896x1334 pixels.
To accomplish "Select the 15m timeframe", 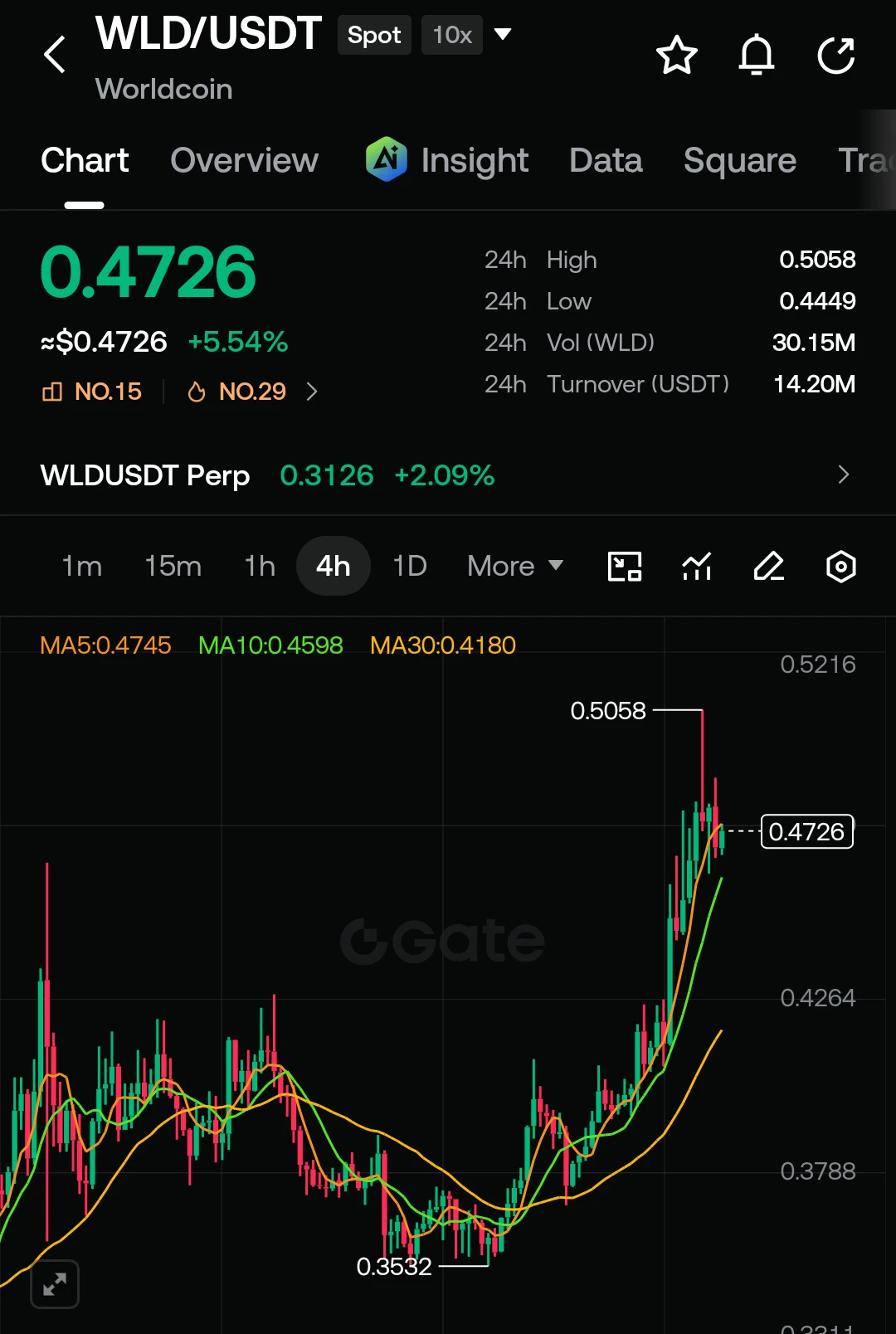I will click(173, 566).
